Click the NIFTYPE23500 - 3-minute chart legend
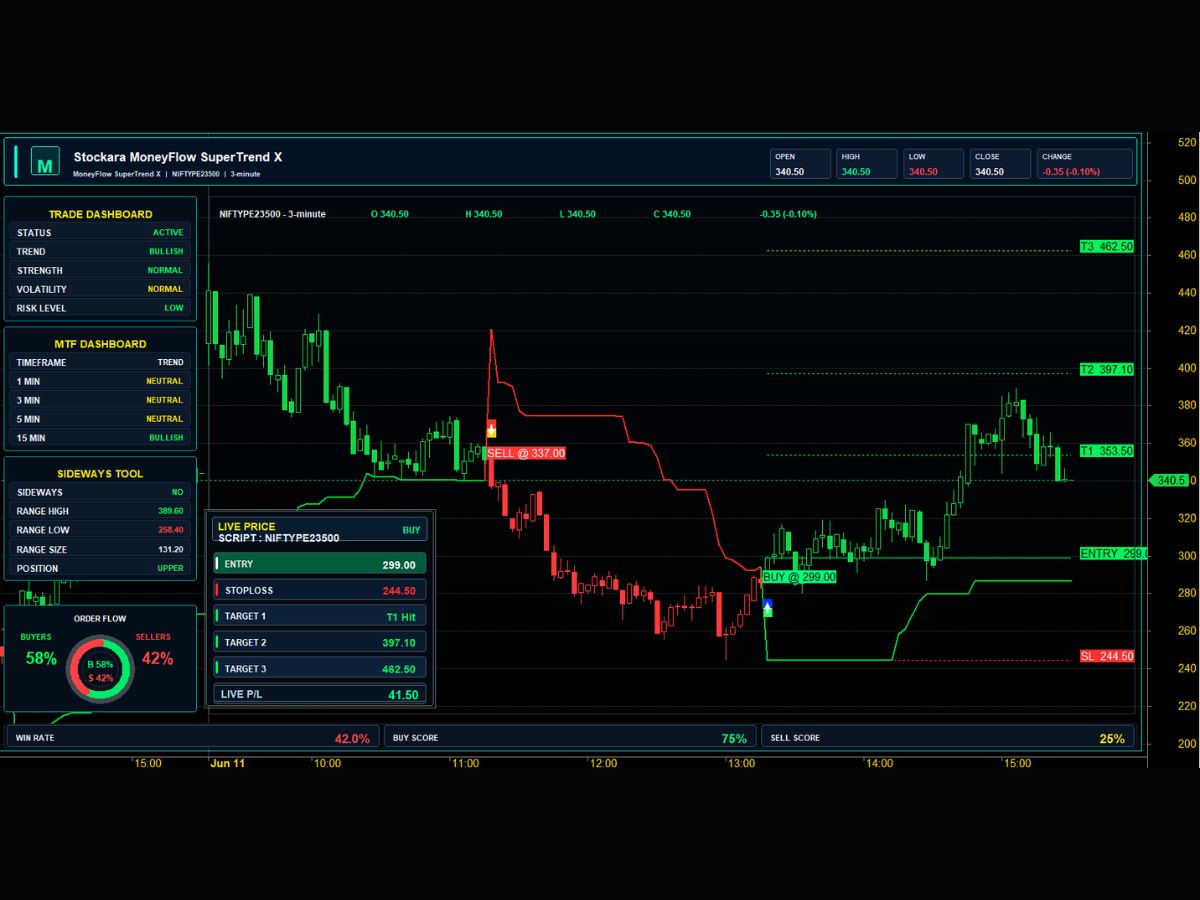Screen dimensions: 1200x900 pos(273,214)
